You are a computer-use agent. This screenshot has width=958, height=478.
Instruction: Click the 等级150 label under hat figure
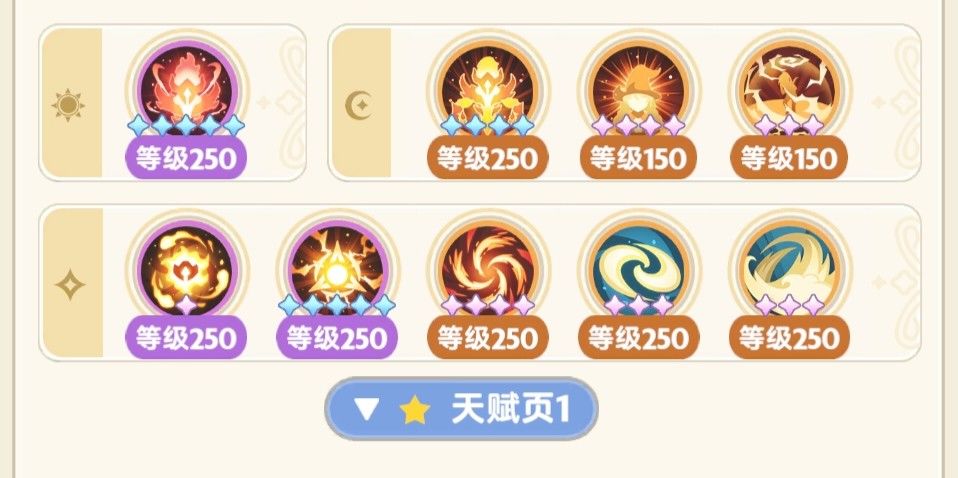639,158
